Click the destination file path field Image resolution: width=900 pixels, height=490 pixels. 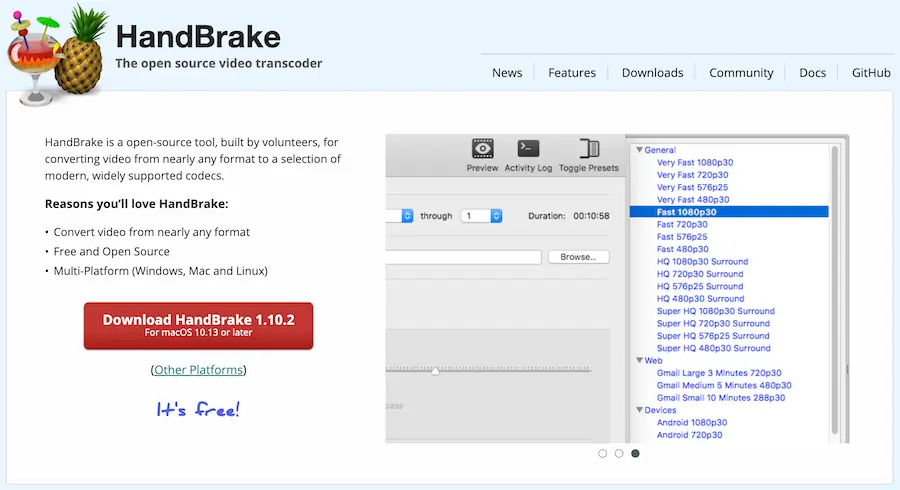tap(464, 257)
